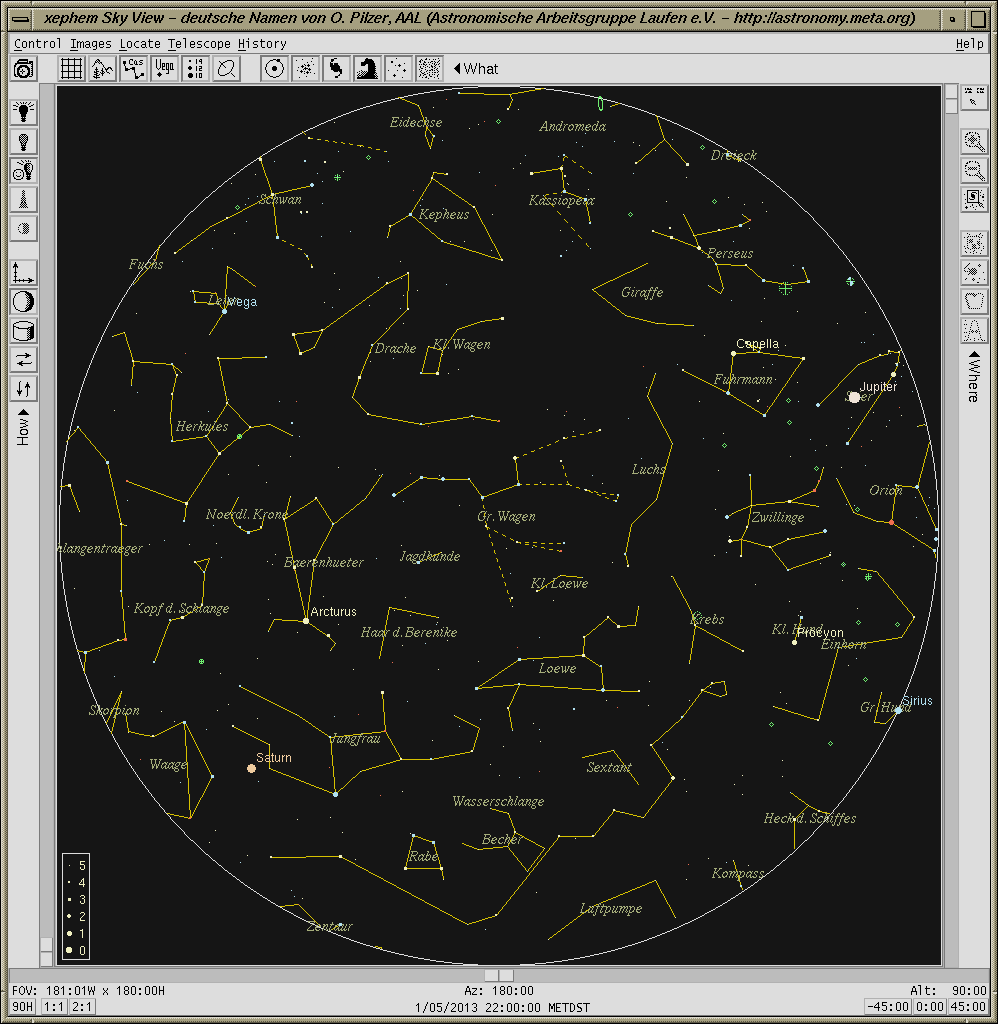Click the left FOV slider thumb
Screen dimensions: 998x1024
46,952
